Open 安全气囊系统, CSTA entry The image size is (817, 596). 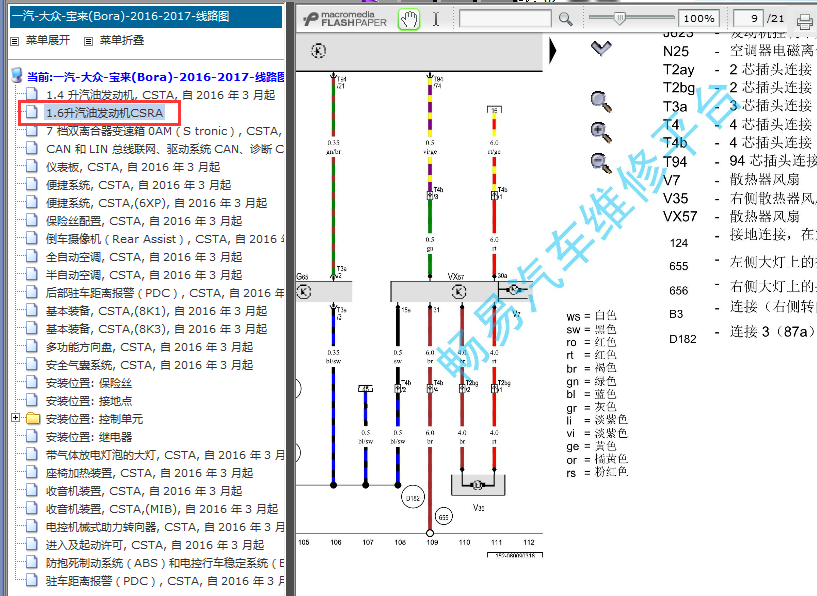(x=150, y=365)
